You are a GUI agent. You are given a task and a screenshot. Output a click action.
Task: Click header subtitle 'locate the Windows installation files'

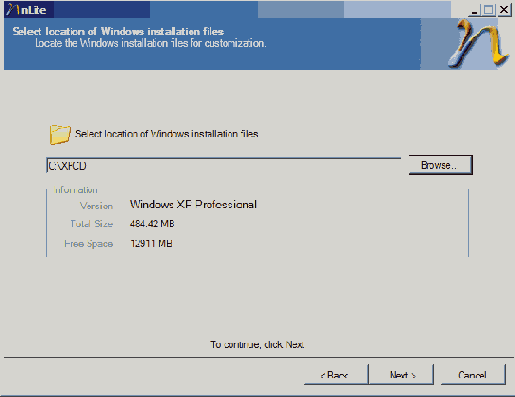(x=151, y=43)
